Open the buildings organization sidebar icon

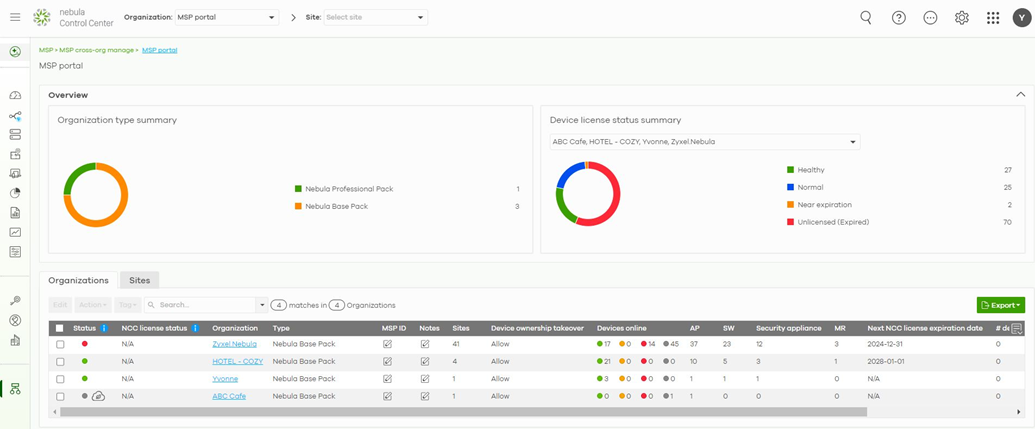(x=15, y=341)
